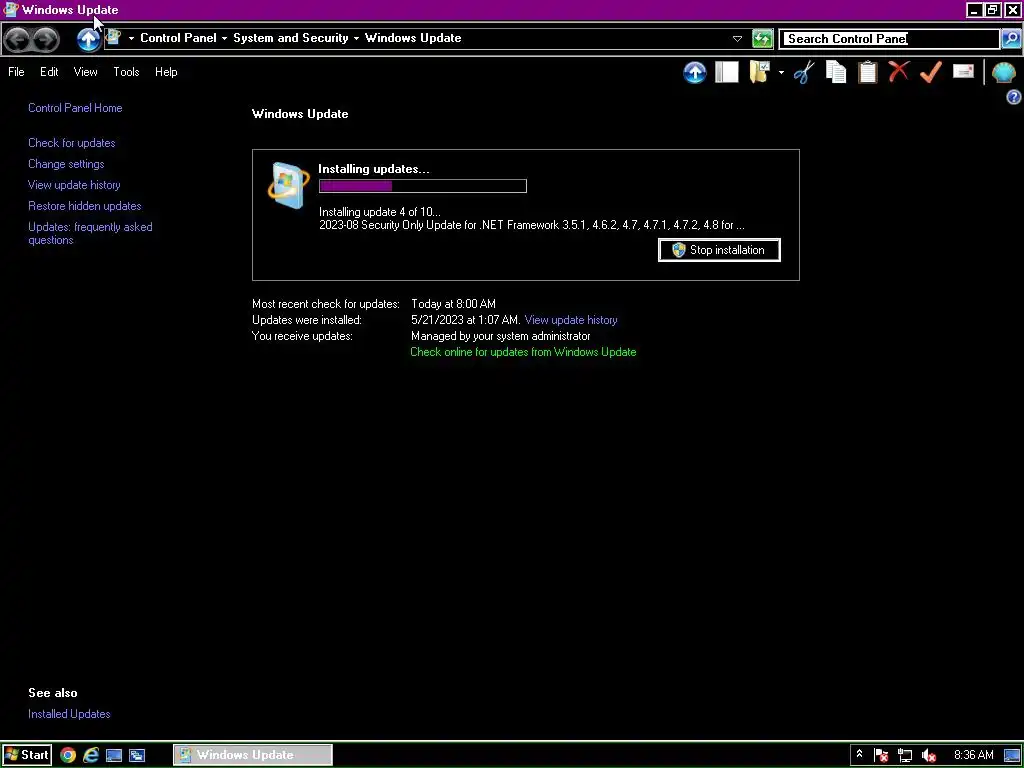Click View update history next to install date

[x=571, y=320]
